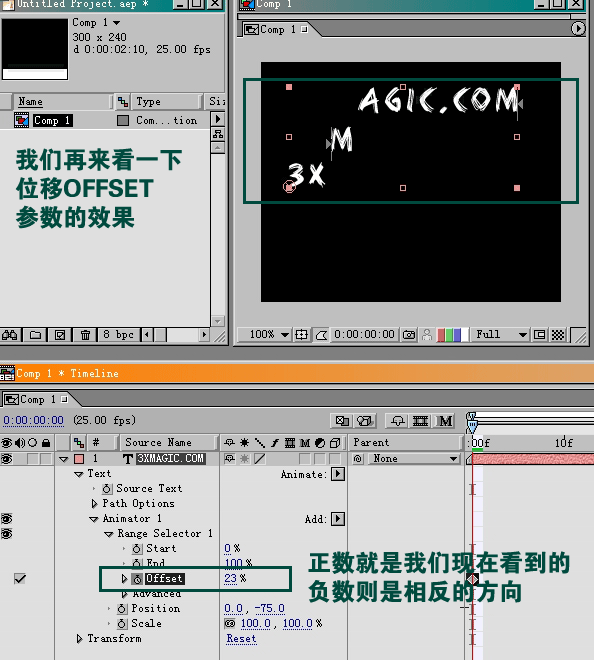Image resolution: width=594 pixels, height=660 pixels.
Task: Click the Offset value 23
Action: [x=230, y=579]
